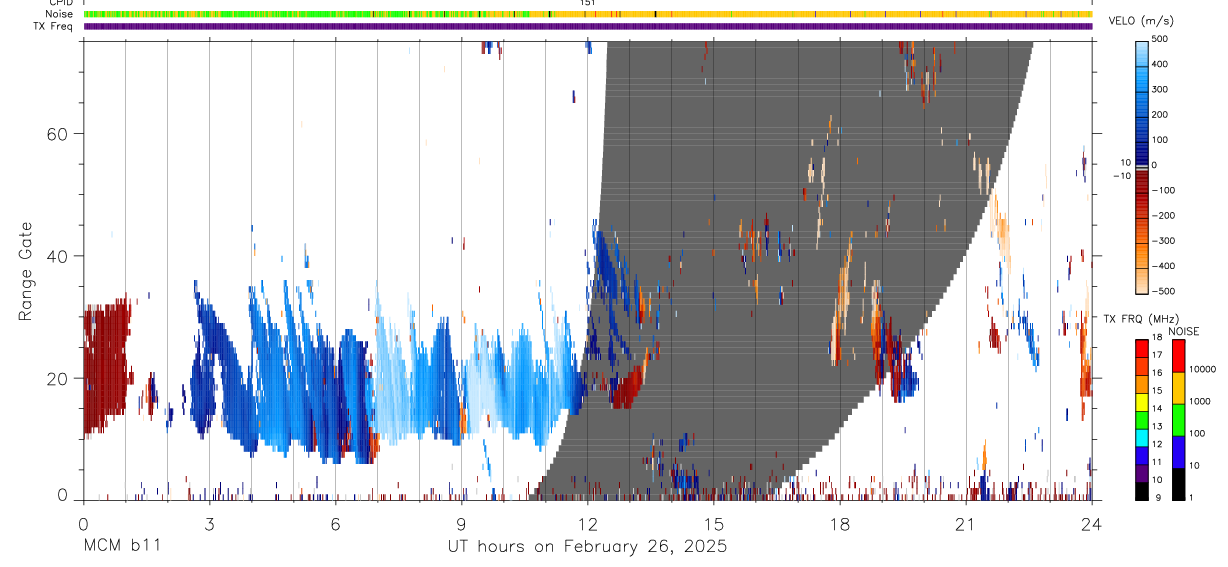Click the orange 1000 noise legend swatch

pyautogui.click(x=1177, y=387)
